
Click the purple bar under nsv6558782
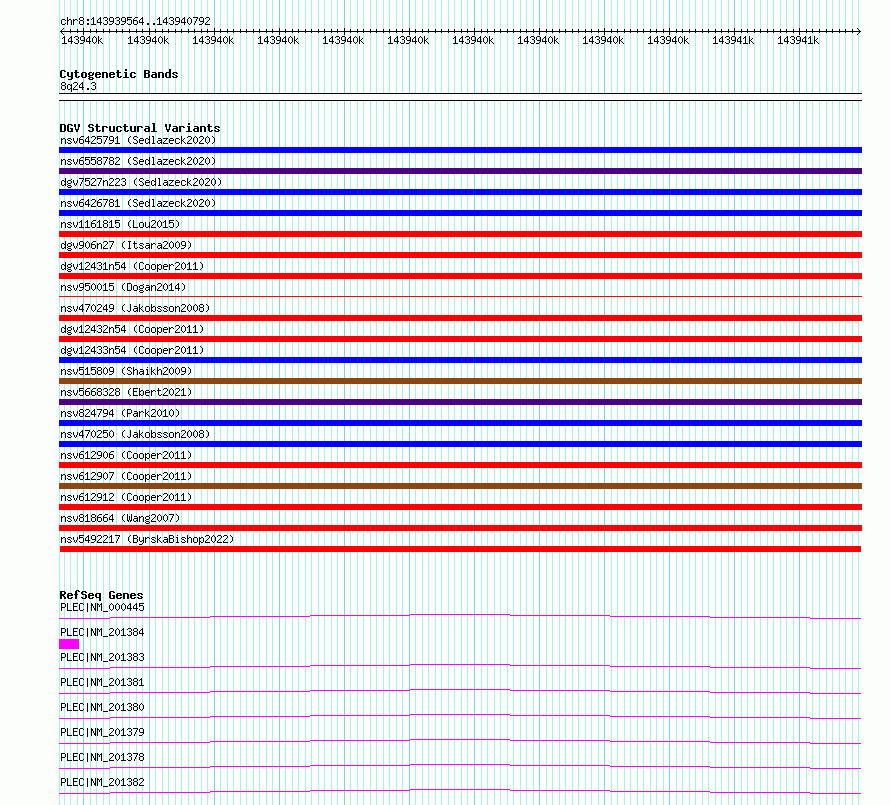coord(460,171)
